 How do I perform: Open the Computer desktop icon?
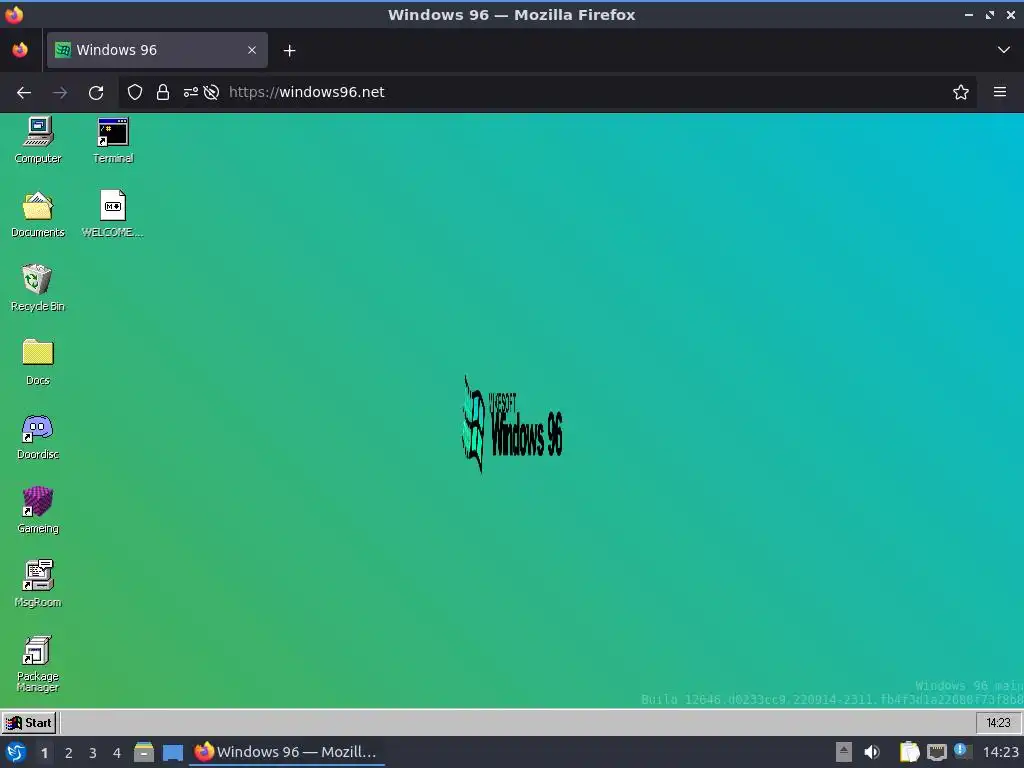[38, 140]
